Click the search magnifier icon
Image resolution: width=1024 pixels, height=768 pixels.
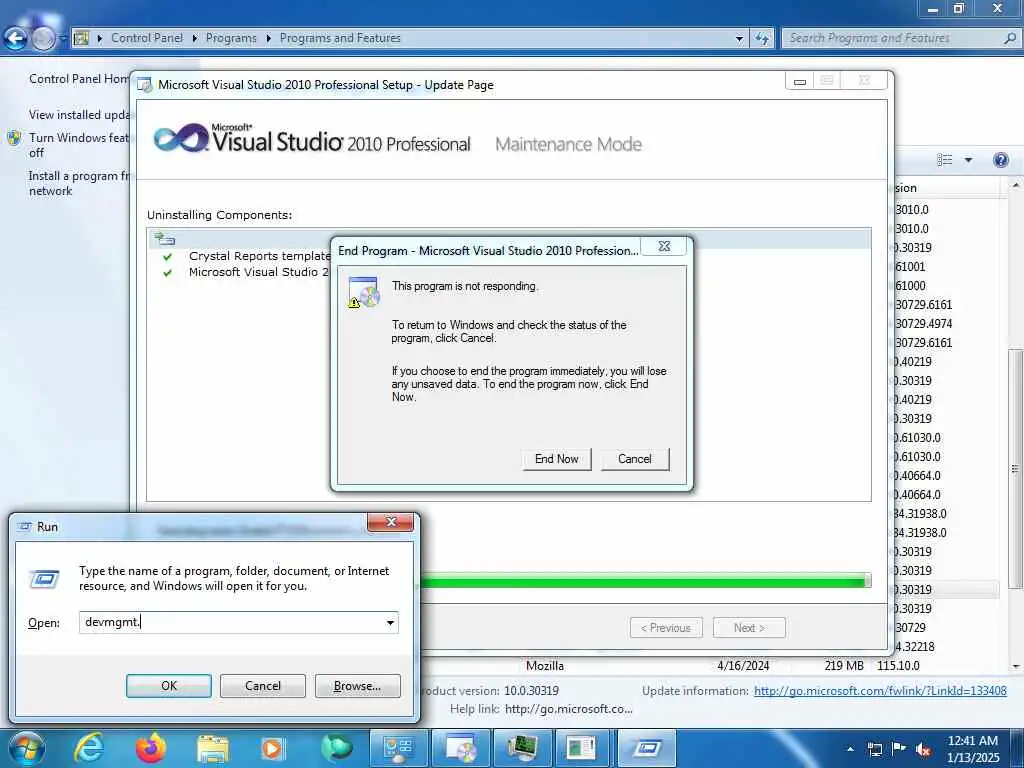click(x=1010, y=38)
